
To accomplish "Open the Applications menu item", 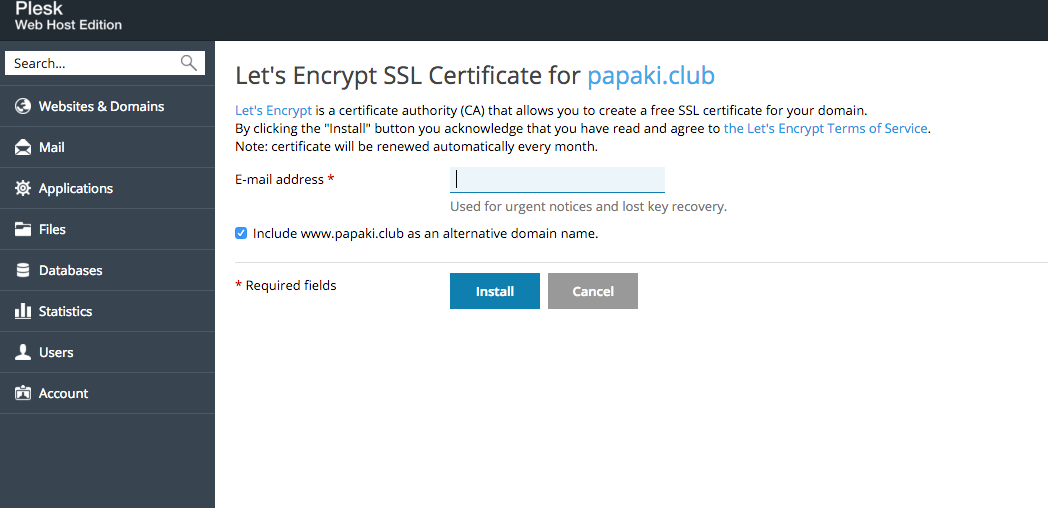I will pyautogui.click(x=107, y=188).
